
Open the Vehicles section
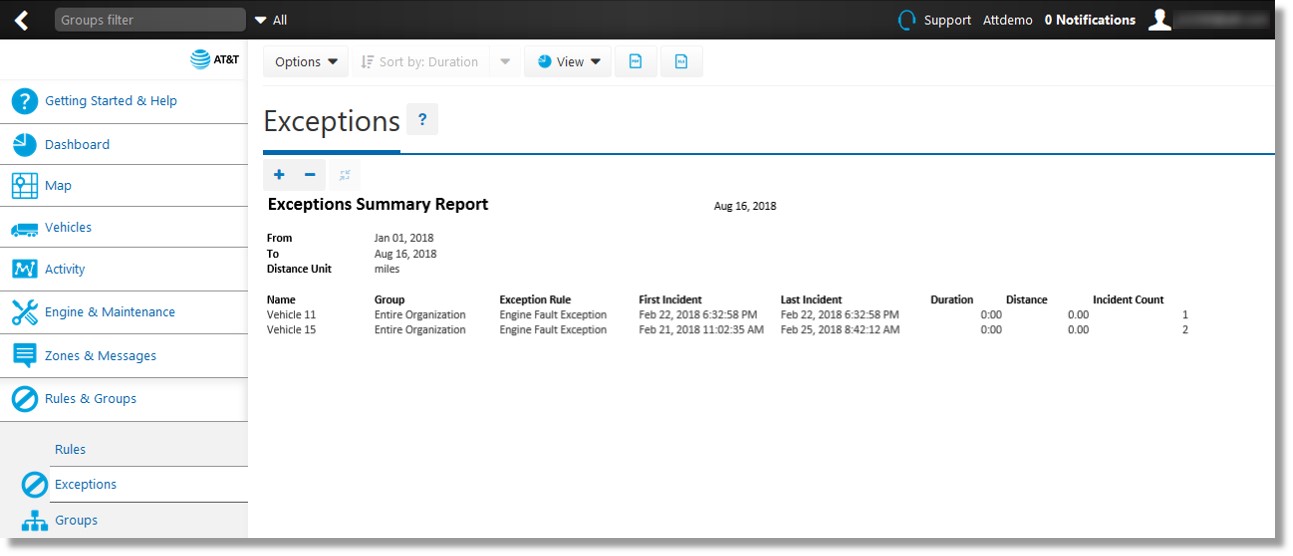coord(68,228)
